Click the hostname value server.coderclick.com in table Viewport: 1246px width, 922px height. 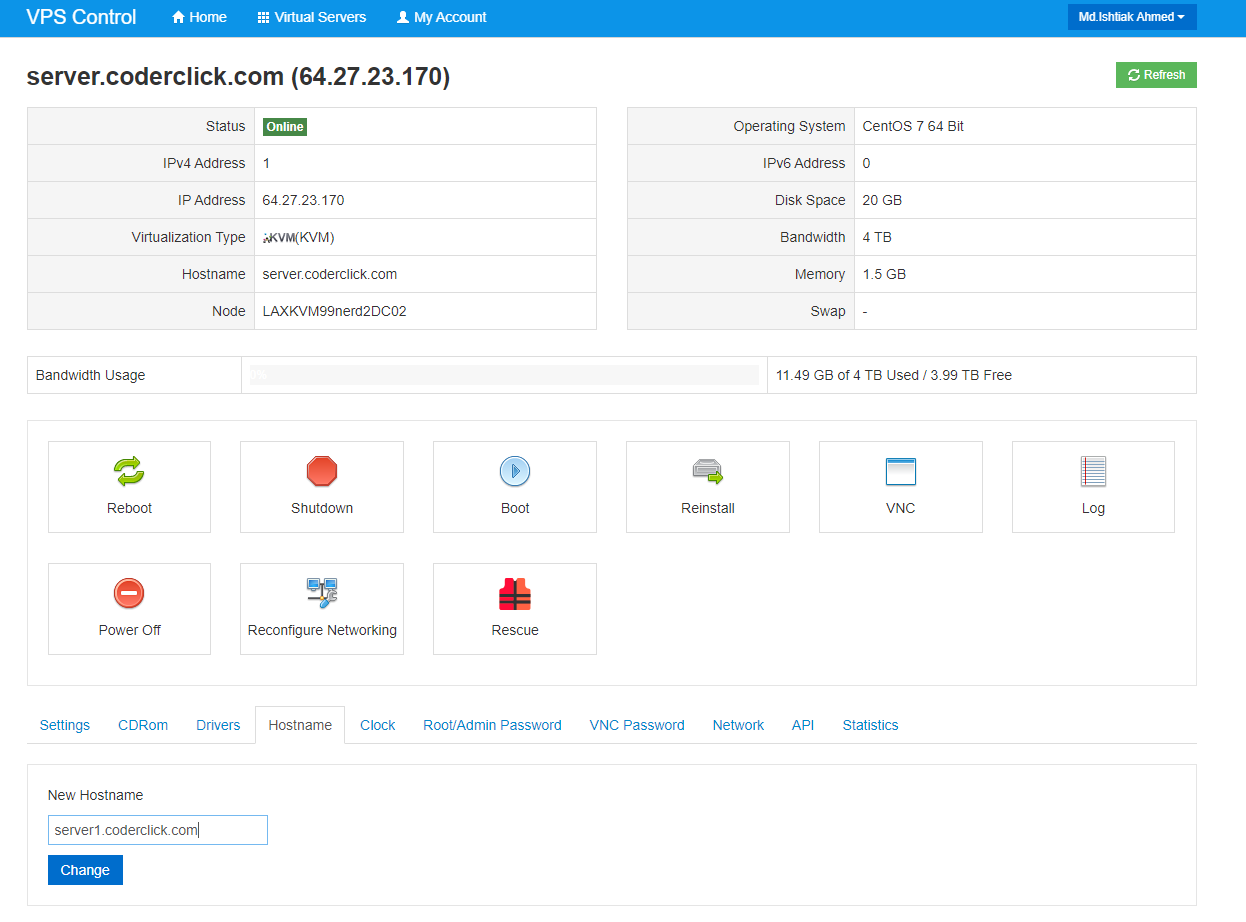tap(330, 274)
